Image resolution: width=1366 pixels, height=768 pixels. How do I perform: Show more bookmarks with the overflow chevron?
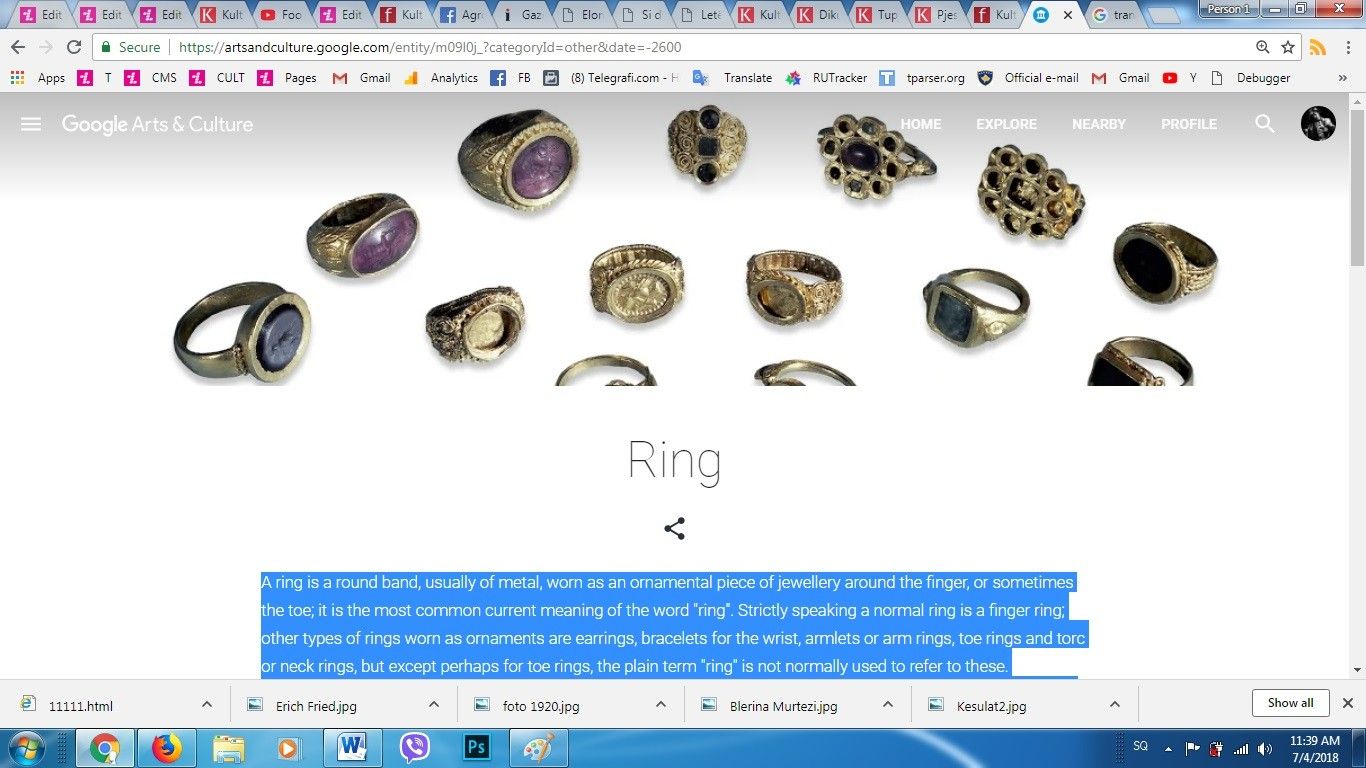click(1342, 78)
